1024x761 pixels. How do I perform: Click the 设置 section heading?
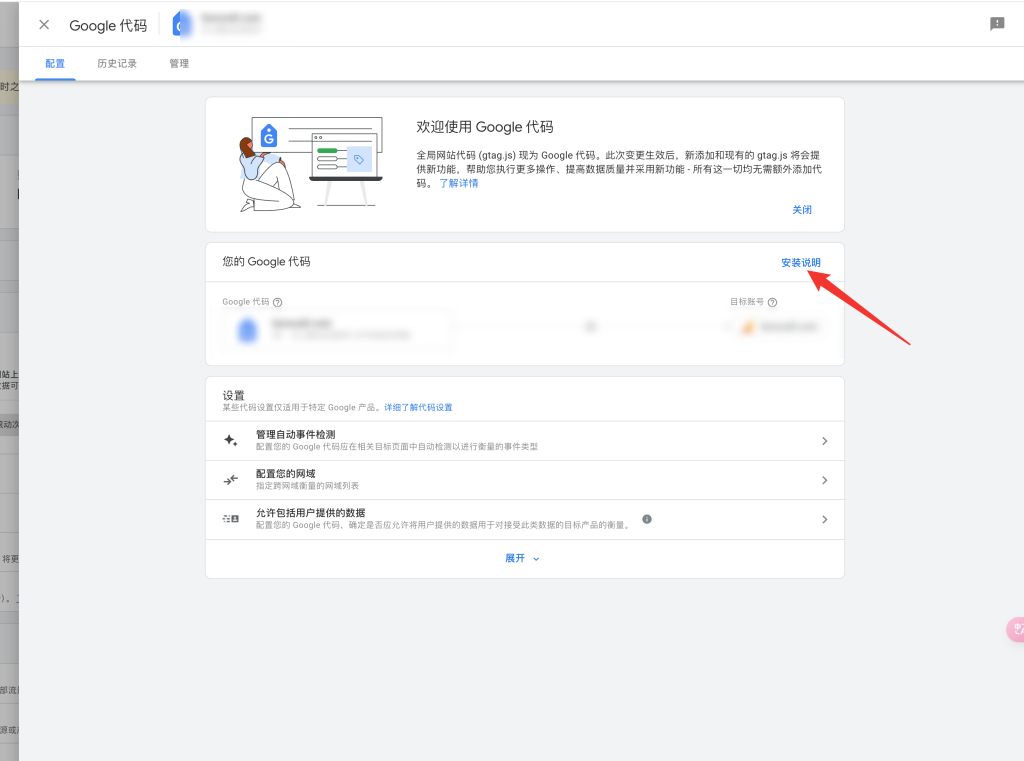pyautogui.click(x=233, y=395)
